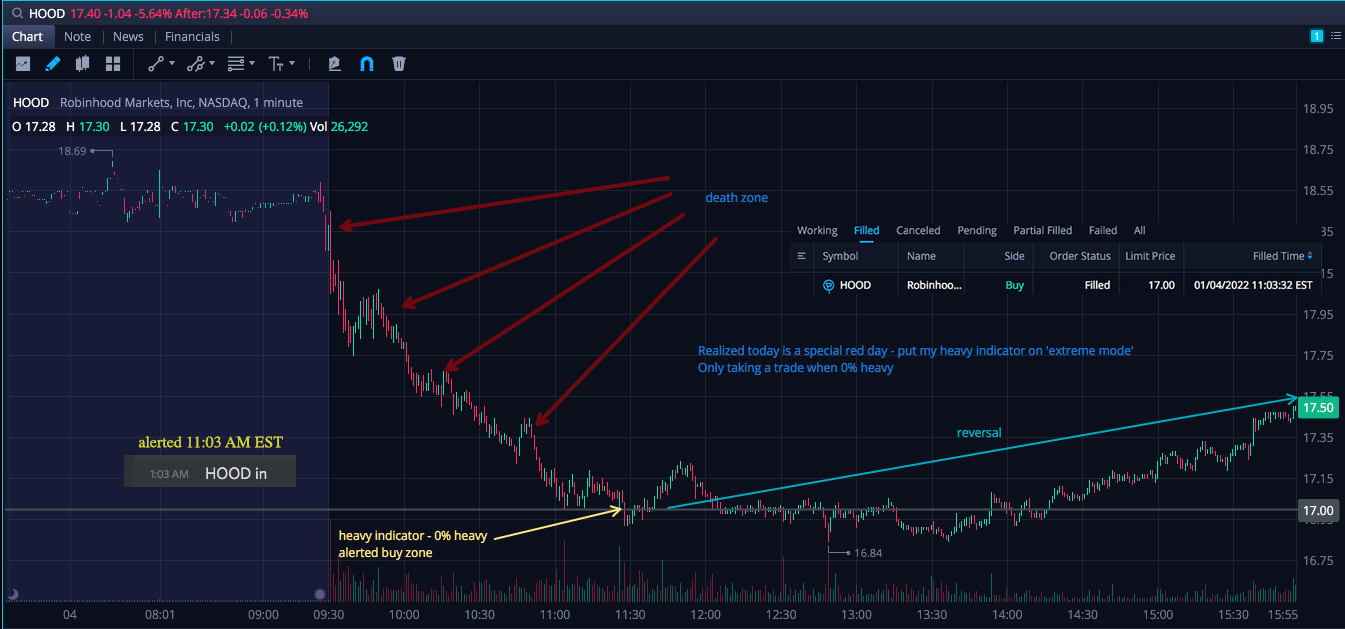This screenshot has width=1345, height=629.
Task: Select the pencil drawing tool
Action: click(x=53, y=64)
